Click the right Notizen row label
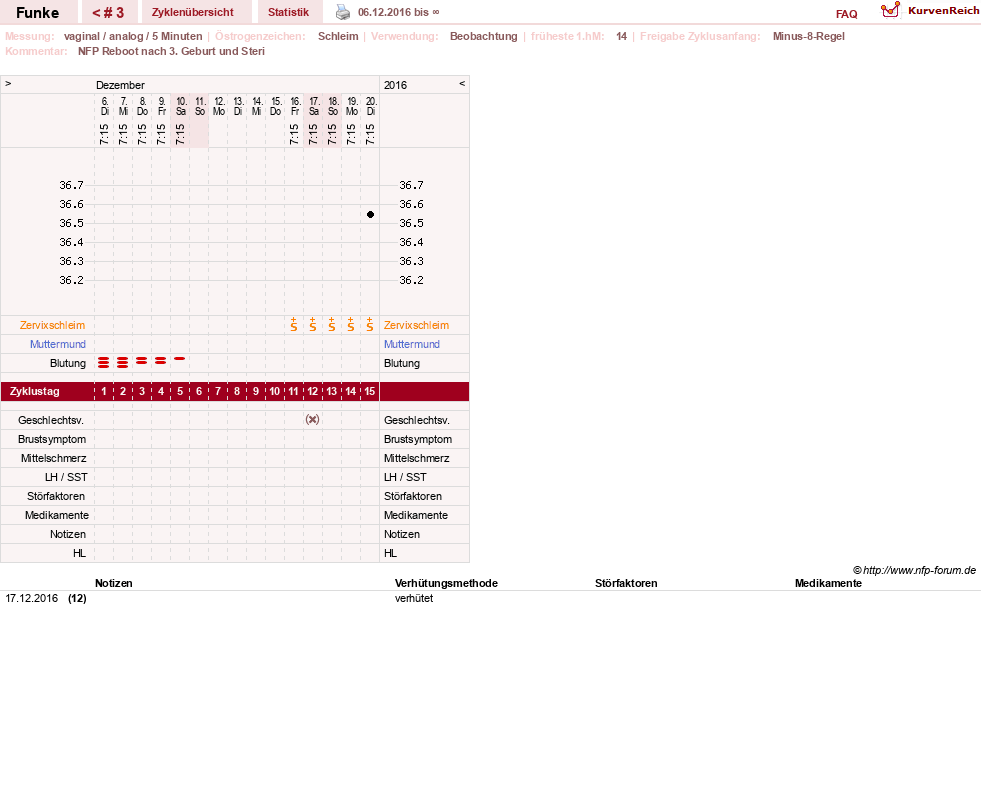This screenshot has height=802, width=981. pyautogui.click(x=402, y=534)
